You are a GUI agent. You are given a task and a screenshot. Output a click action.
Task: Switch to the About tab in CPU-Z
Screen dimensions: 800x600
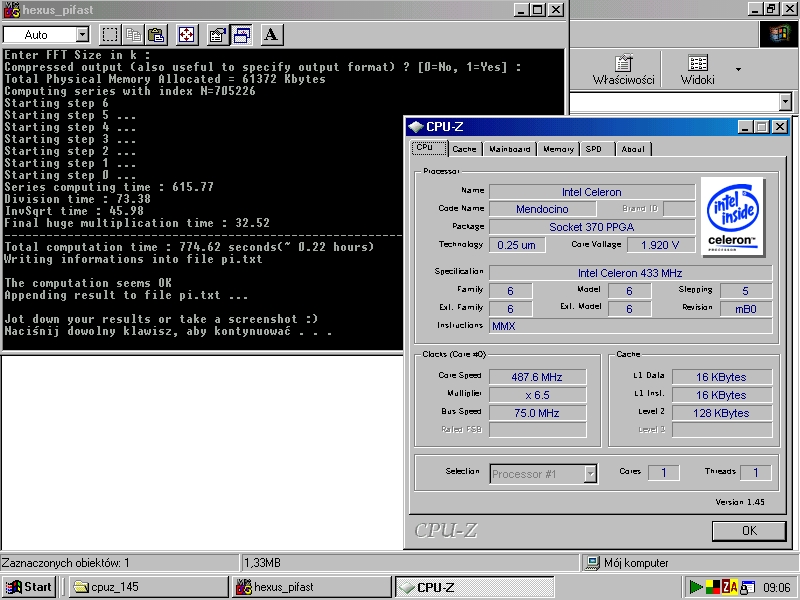pyautogui.click(x=633, y=149)
